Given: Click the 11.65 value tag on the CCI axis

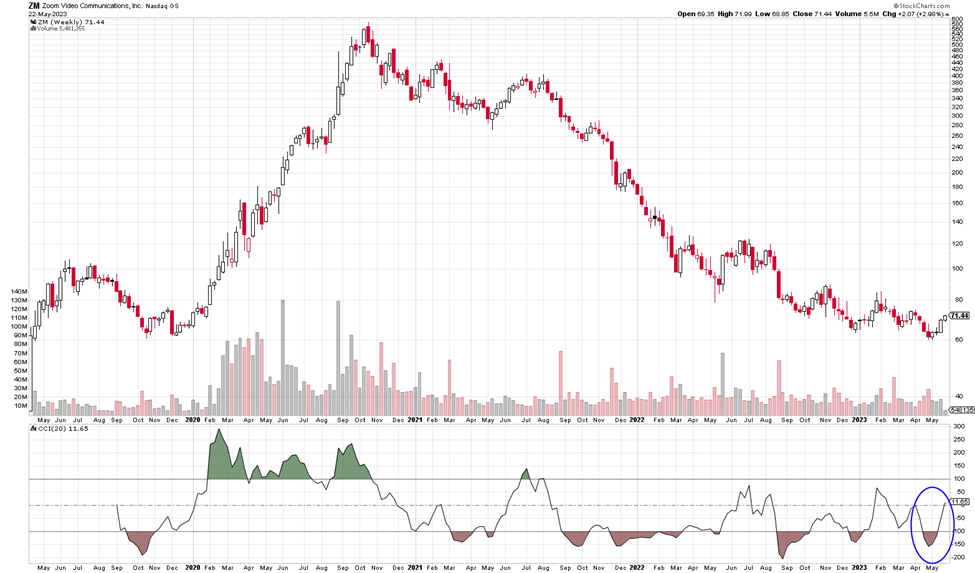Looking at the screenshot, I should pos(960,501).
